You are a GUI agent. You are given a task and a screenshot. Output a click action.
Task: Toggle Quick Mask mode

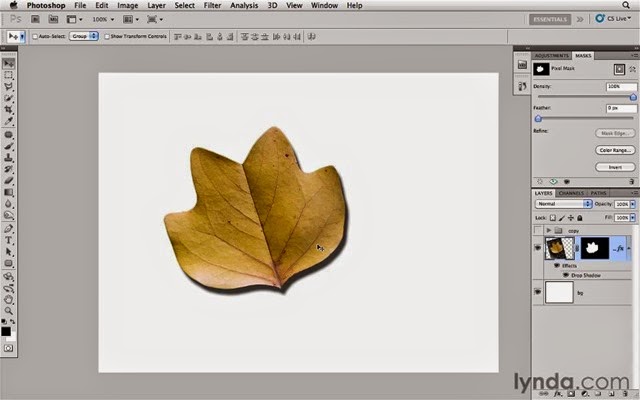pos(8,348)
